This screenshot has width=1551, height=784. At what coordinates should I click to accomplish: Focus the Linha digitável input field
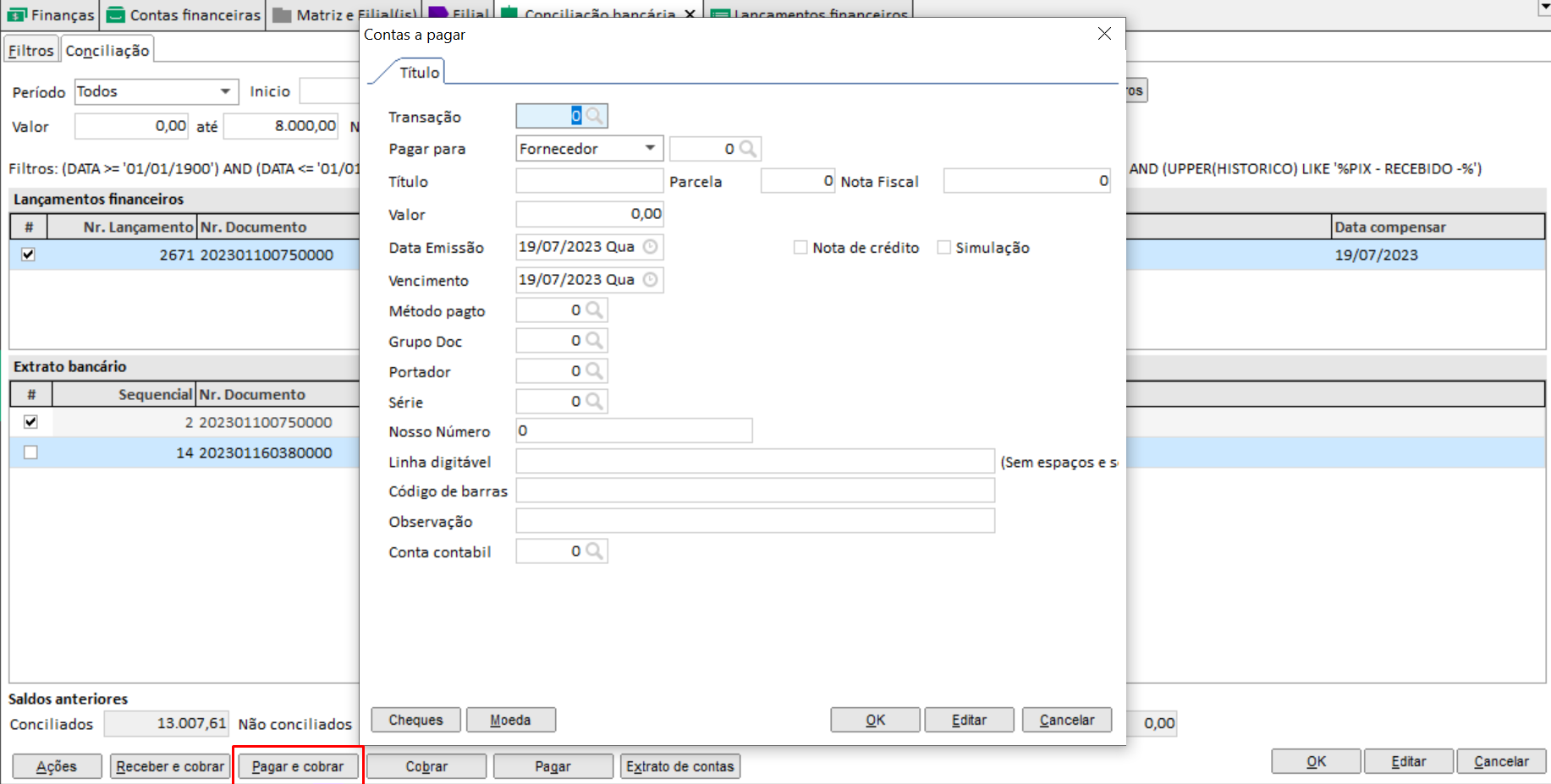(x=755, y=462)
